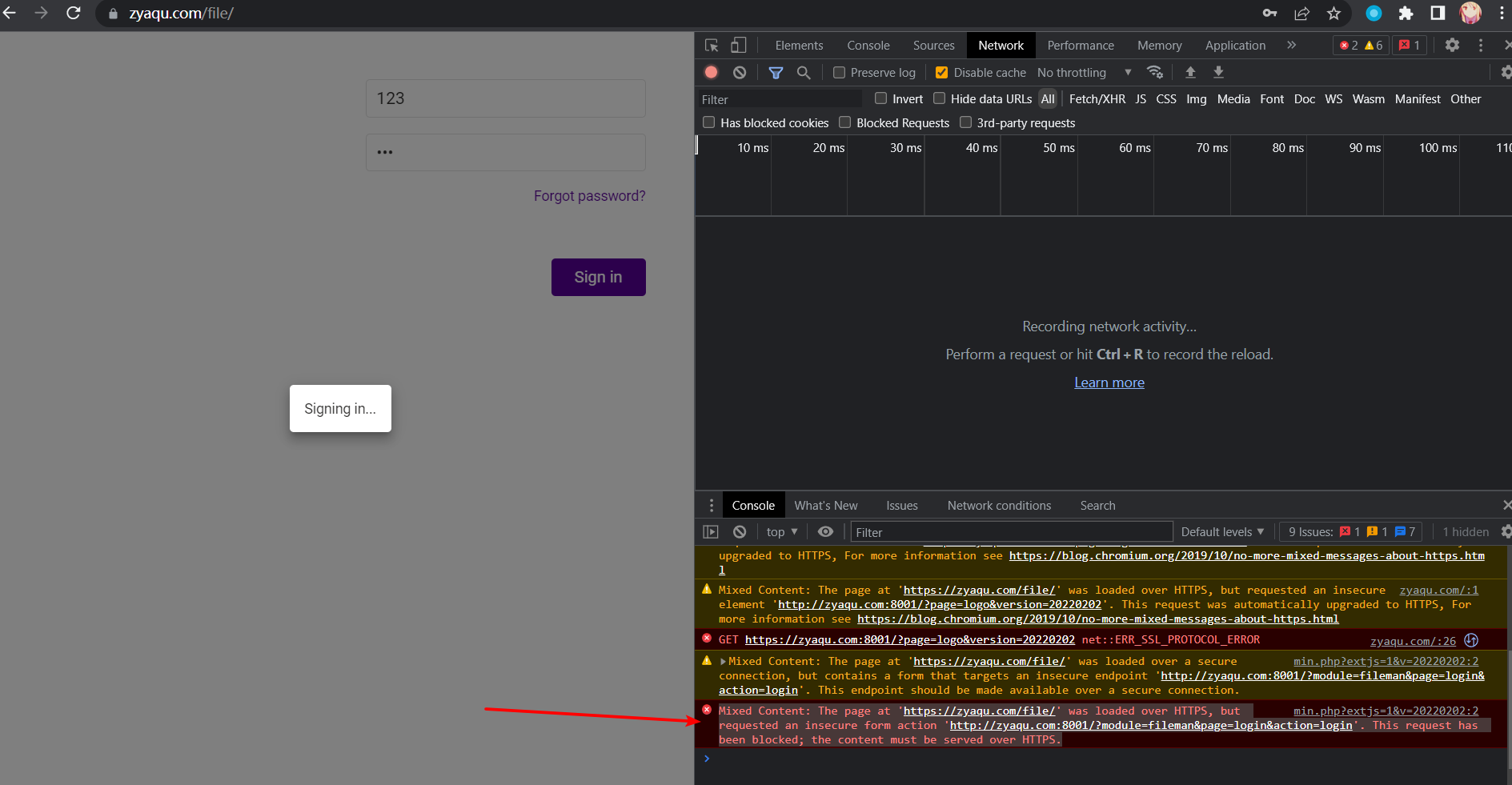Open the What's New tab
The image size is (1512, 785).
pyautogui.click(x=826, y=505)
